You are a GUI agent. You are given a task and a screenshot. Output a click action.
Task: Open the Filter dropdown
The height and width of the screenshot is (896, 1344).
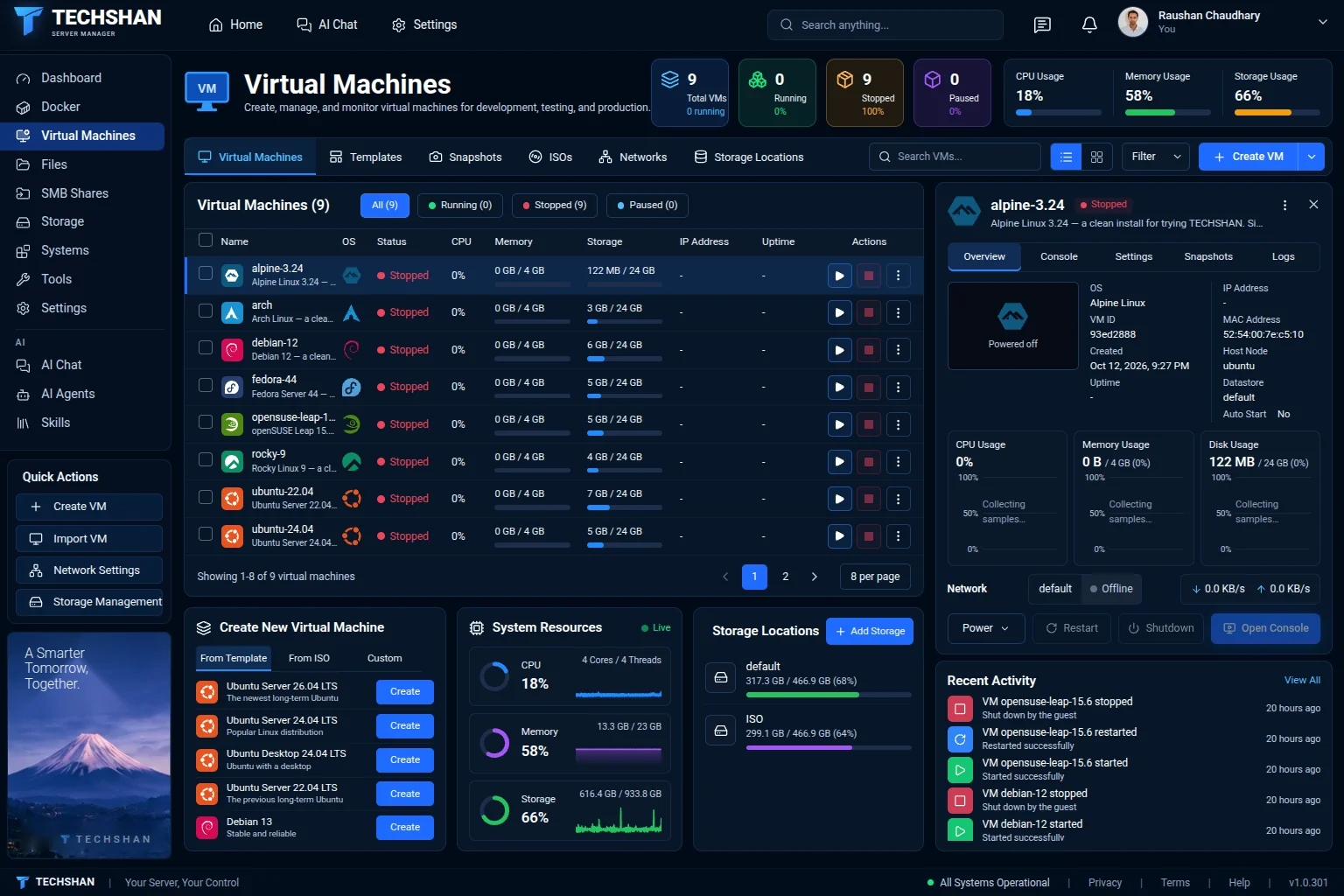(x=1156, y=157)
